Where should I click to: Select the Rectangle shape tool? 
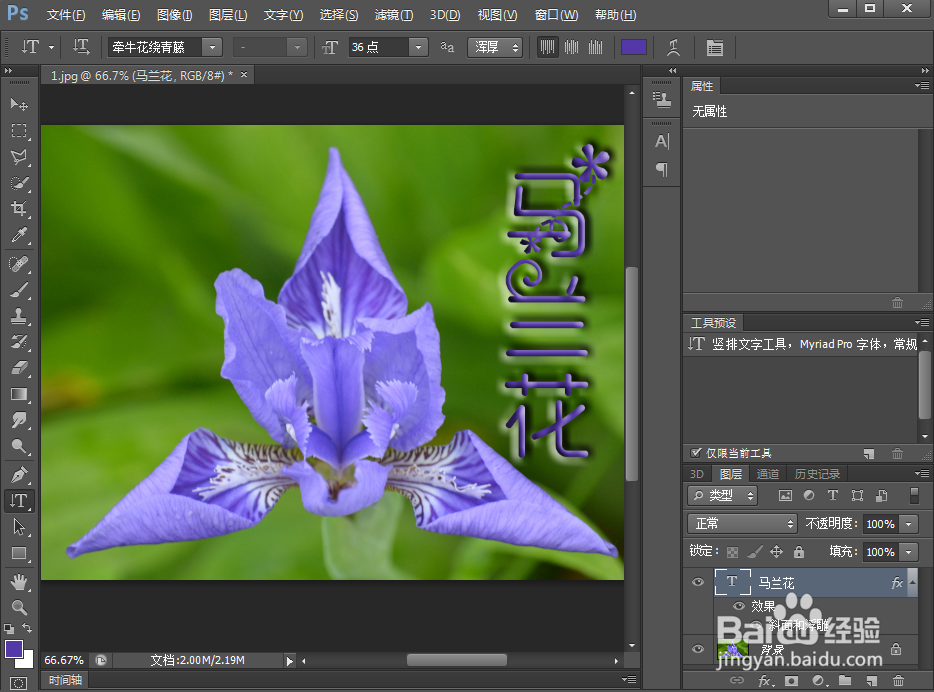tap(19, 553)
